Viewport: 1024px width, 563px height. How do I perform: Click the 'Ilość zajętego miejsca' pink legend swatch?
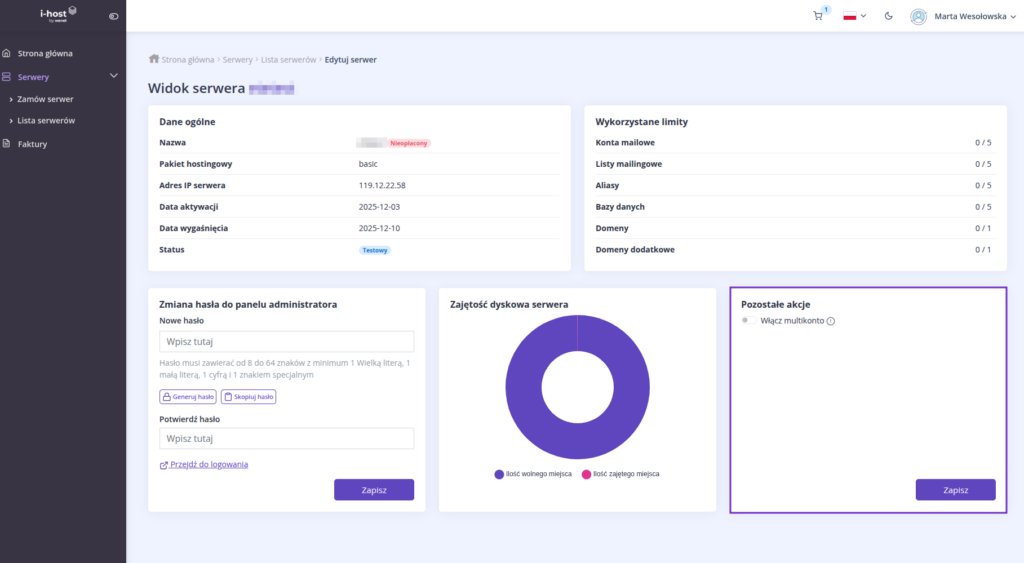[586, 474]
